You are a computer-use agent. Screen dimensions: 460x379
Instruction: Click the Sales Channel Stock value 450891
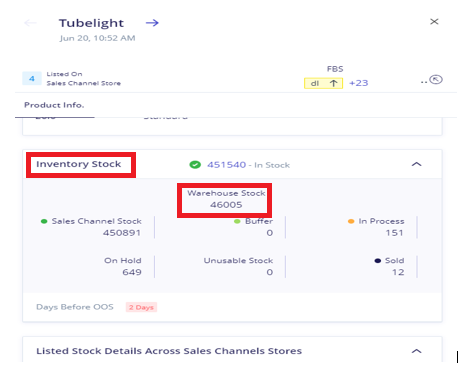click(x=122, y=233)
